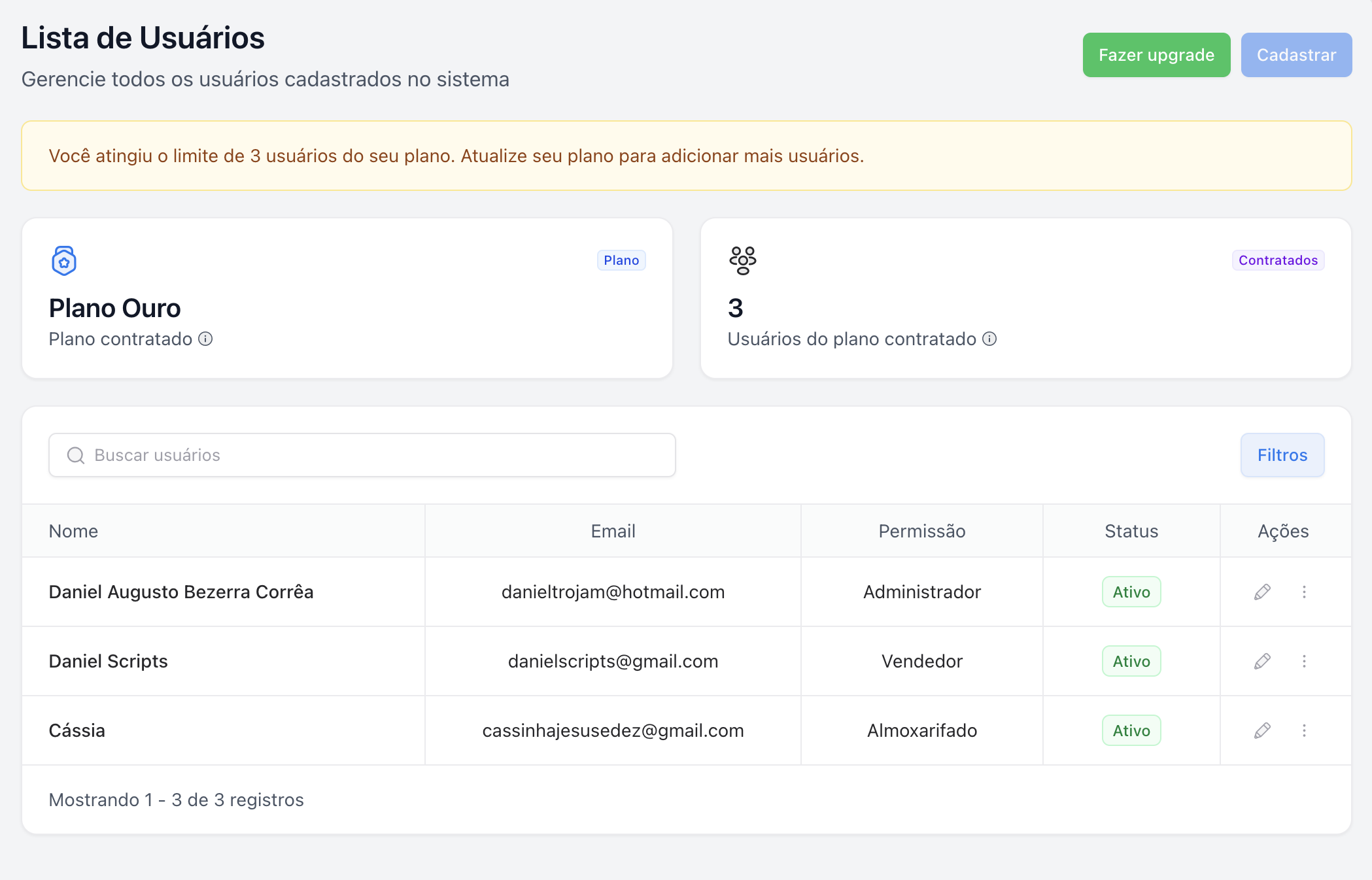Click the users group icon in Contratados card
1372x880 pixels.
point(743,260)
